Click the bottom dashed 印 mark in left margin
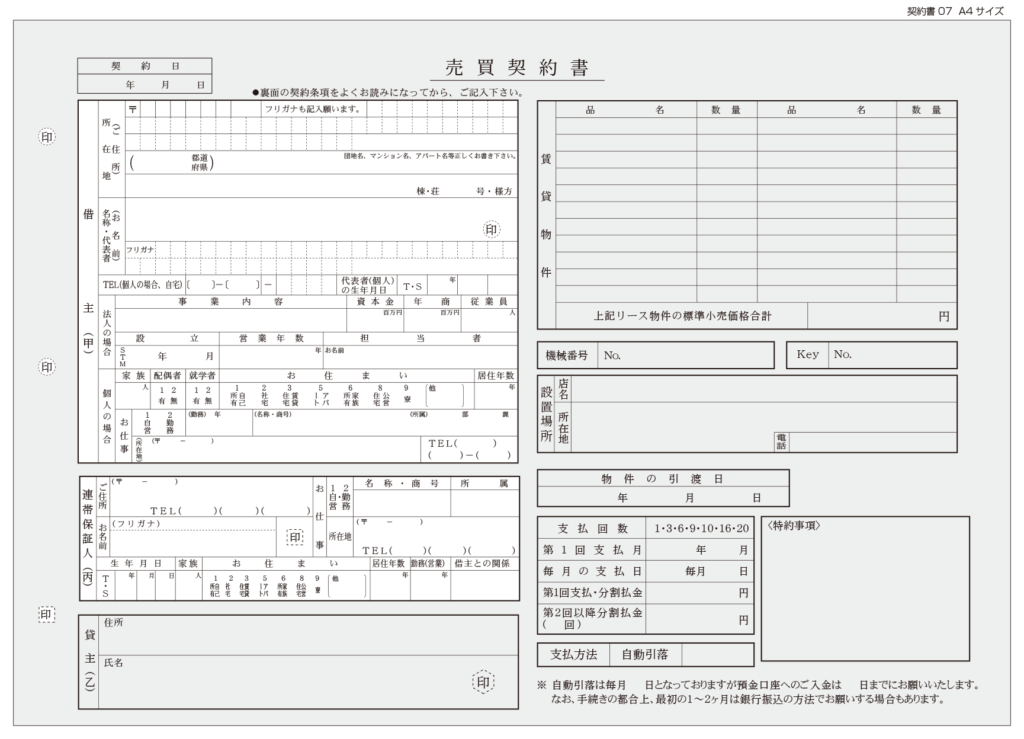The width and height of the screenshot is (1024, 739). click(x=47, y=614)
